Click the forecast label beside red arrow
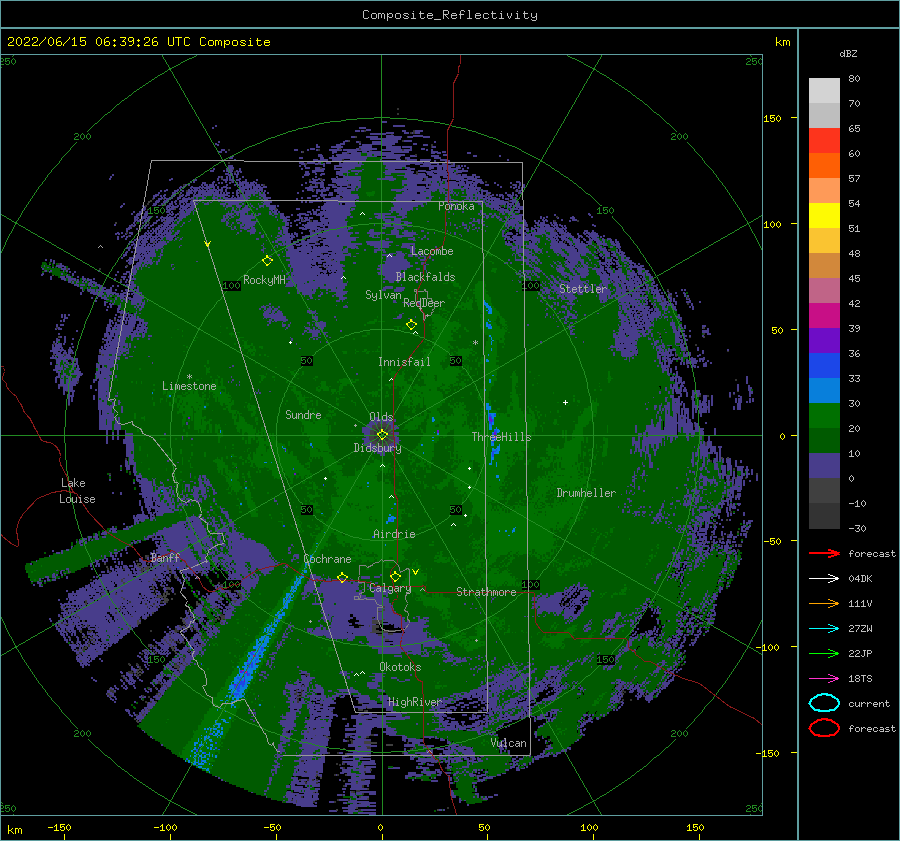The image size is (900, 841). click(871, 553)
